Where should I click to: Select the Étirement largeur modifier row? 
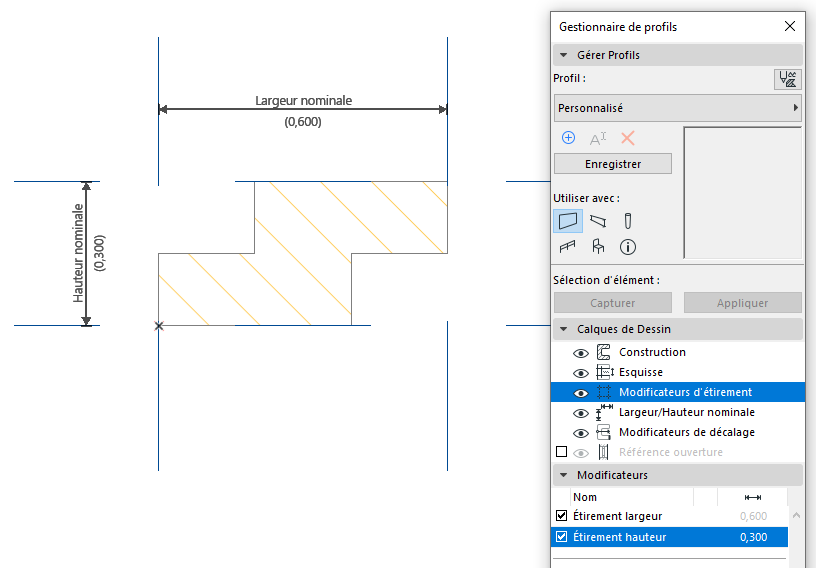tap(670, 516)
